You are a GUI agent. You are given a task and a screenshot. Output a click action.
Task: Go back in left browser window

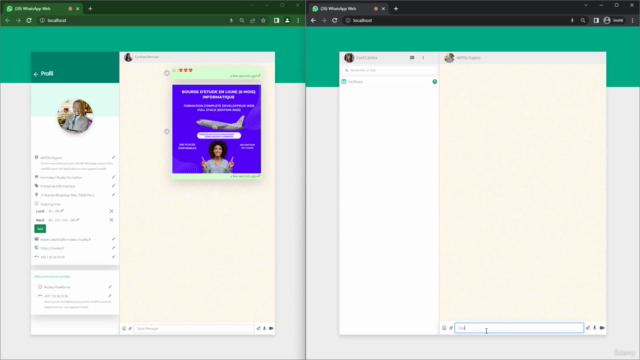8,20
